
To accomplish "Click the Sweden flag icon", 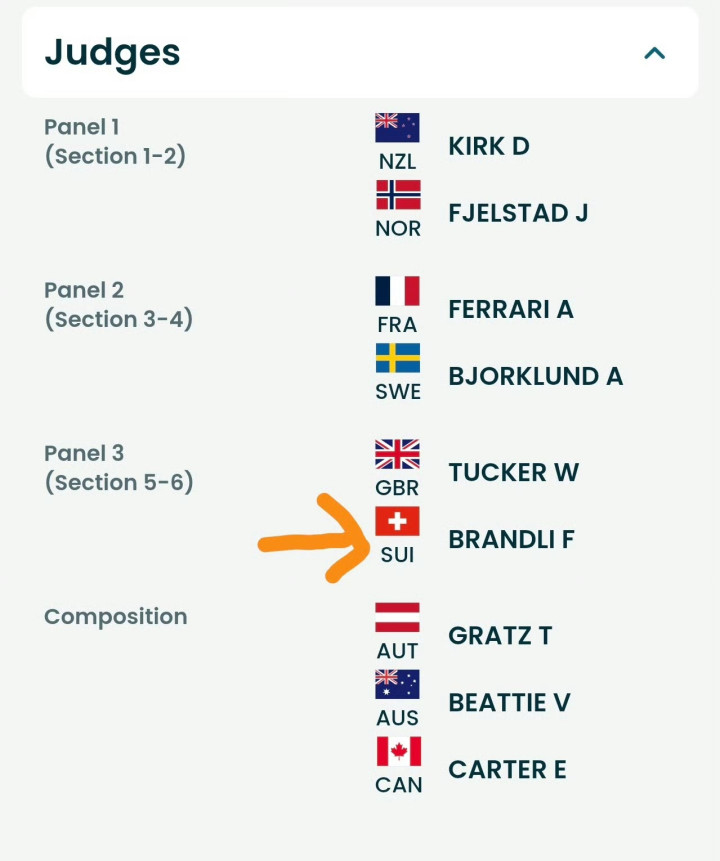I will coord(397,358).
